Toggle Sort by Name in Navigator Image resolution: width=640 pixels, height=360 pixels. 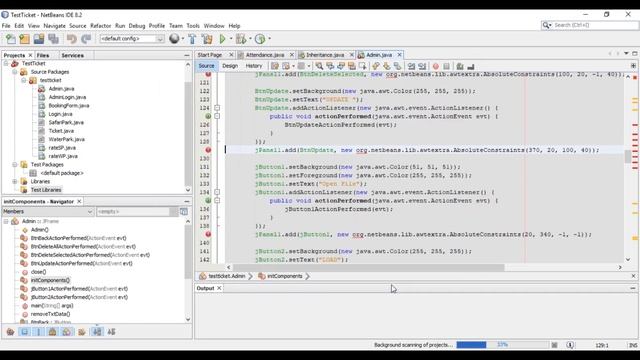97,332
